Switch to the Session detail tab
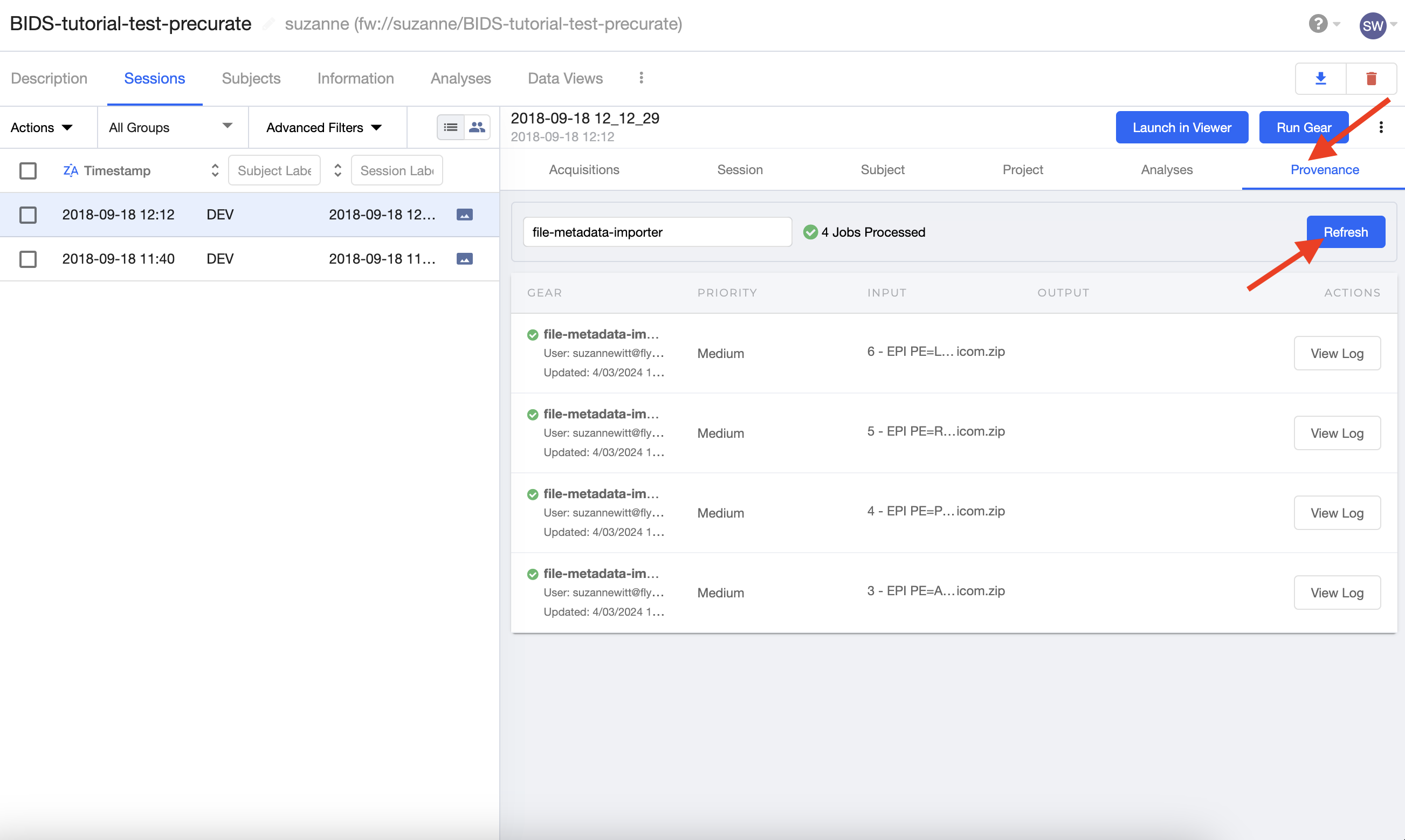 [740, 169]
